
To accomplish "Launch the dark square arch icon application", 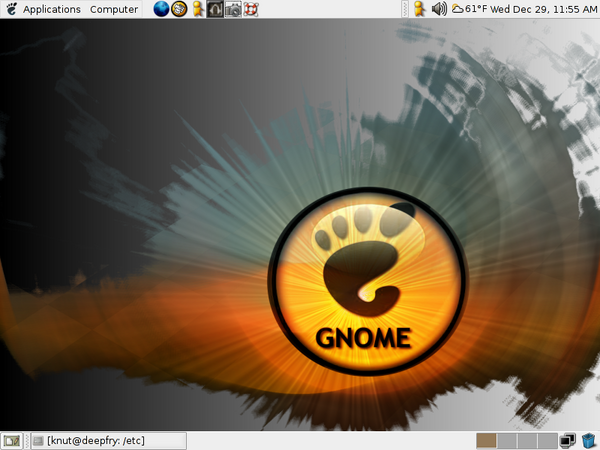I will [x=215, y=9].
